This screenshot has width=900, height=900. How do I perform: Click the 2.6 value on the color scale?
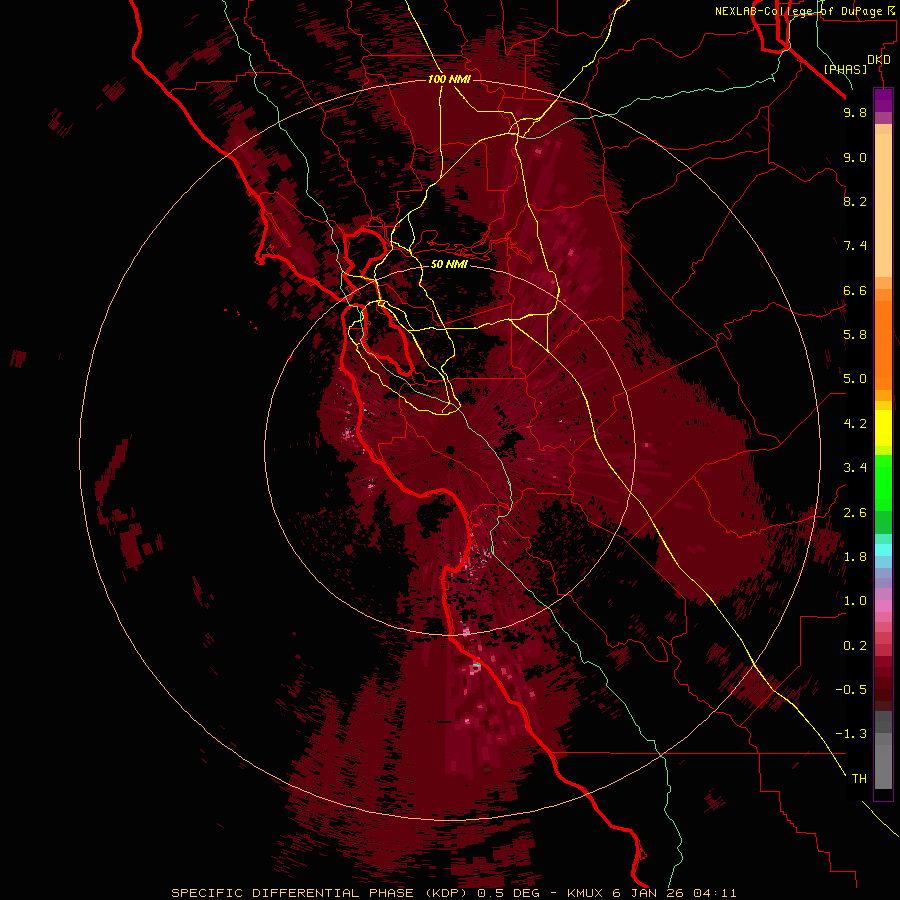click(x=855, y=513)
